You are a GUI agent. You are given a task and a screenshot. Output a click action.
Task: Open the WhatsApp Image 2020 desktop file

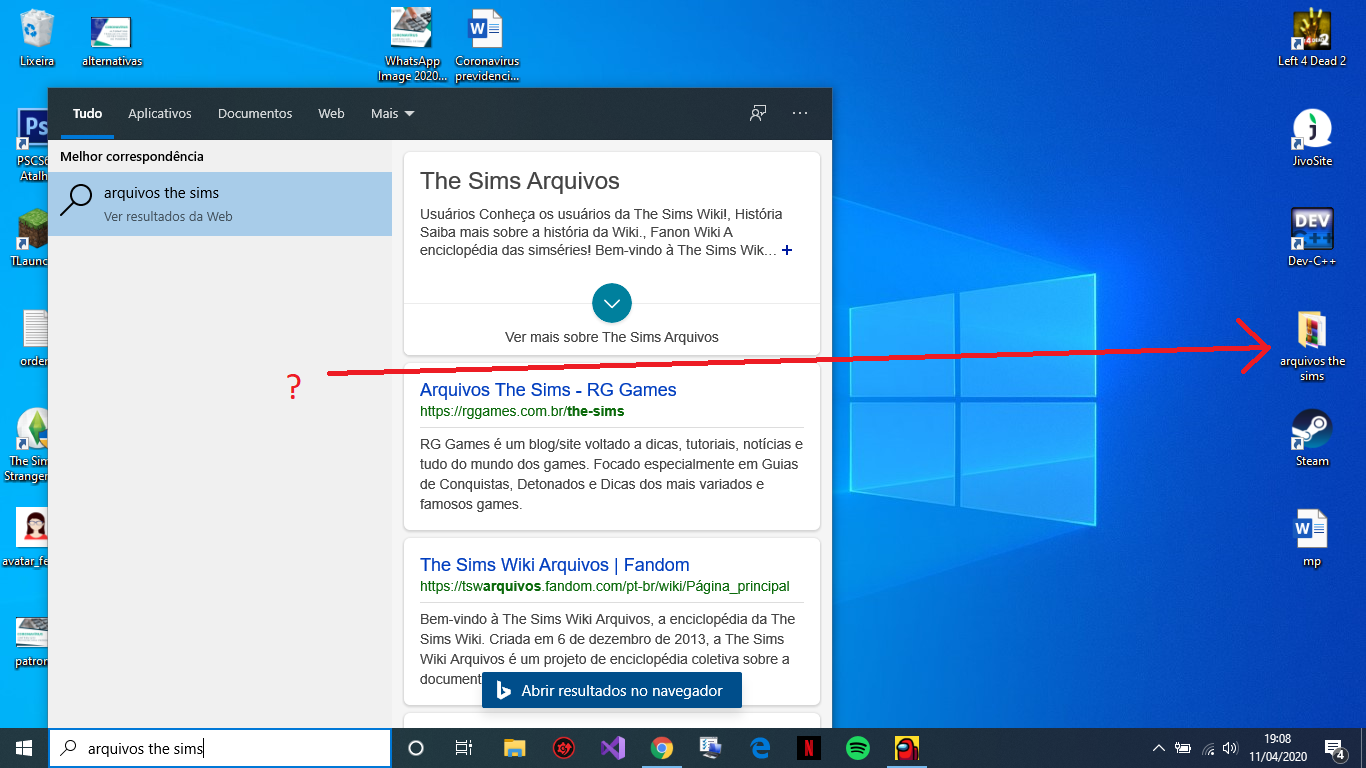coord(411,44)
